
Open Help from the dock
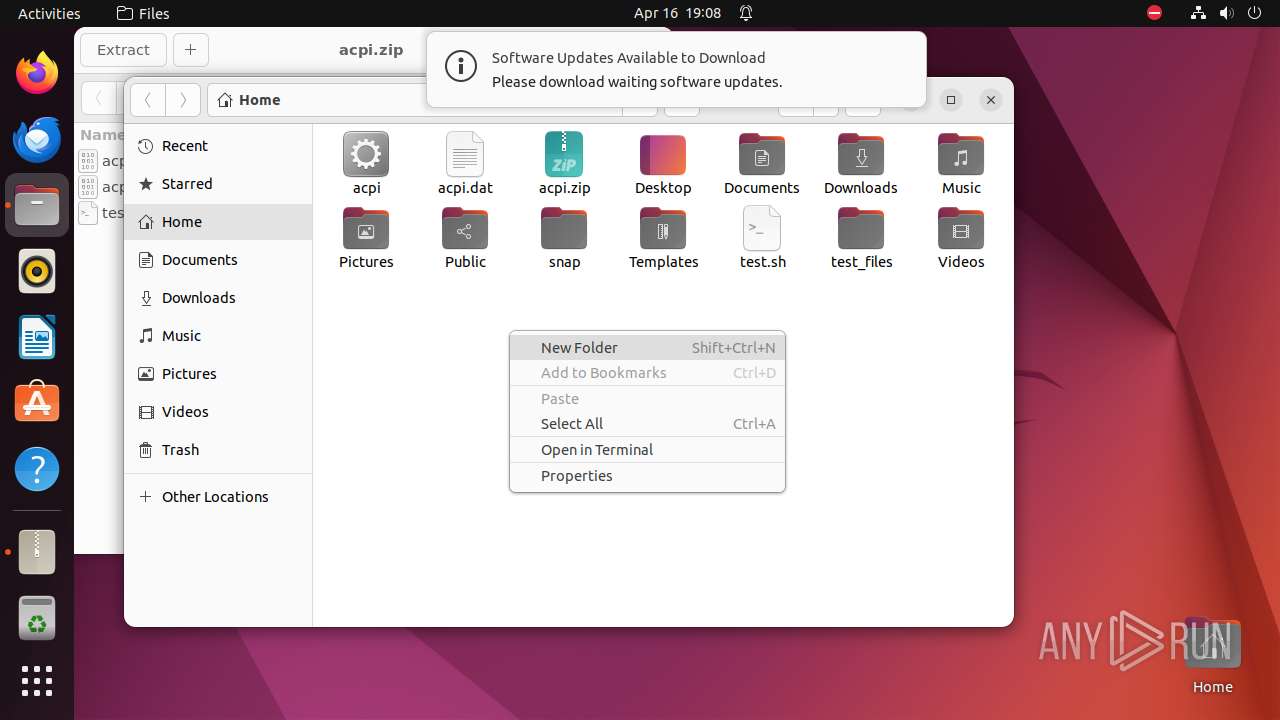click(x=37, y=469)
